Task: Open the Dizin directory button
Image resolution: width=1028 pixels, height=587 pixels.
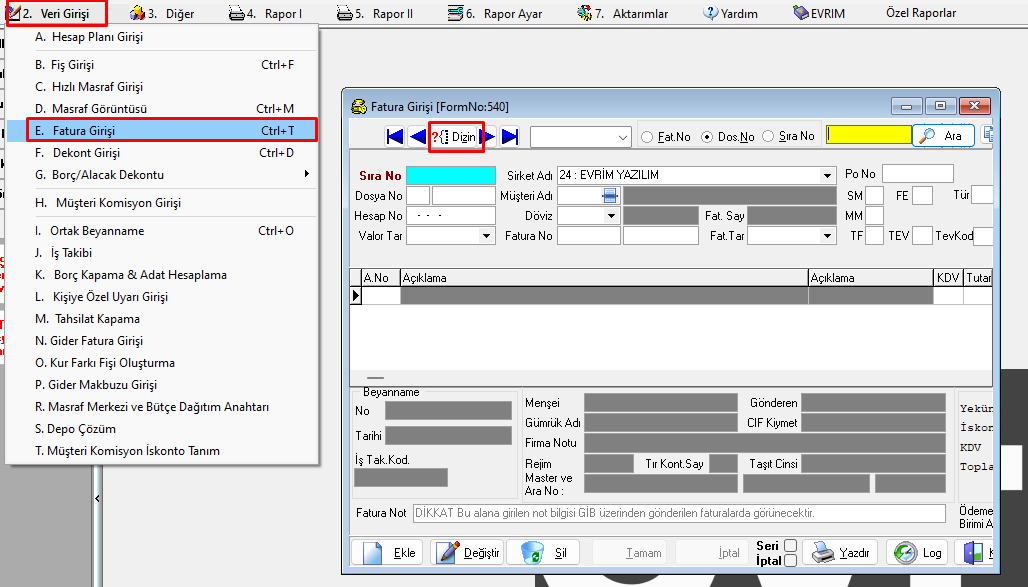Action: 456,136
